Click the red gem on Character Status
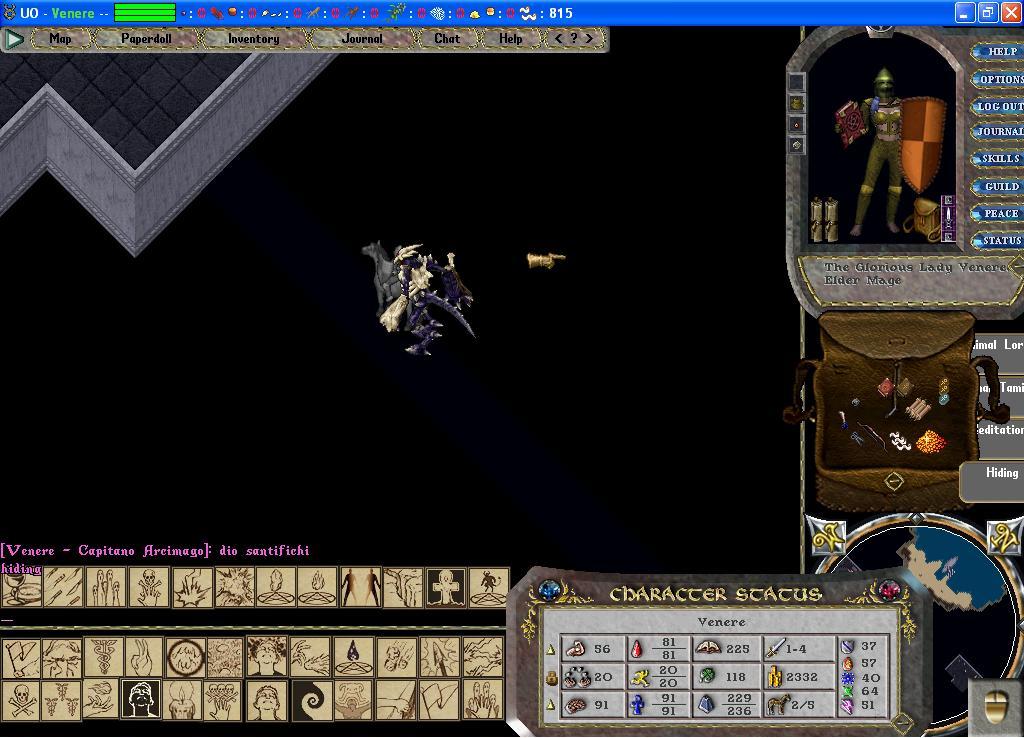This screenshot has height=738, width=1024. click(889, 590)
